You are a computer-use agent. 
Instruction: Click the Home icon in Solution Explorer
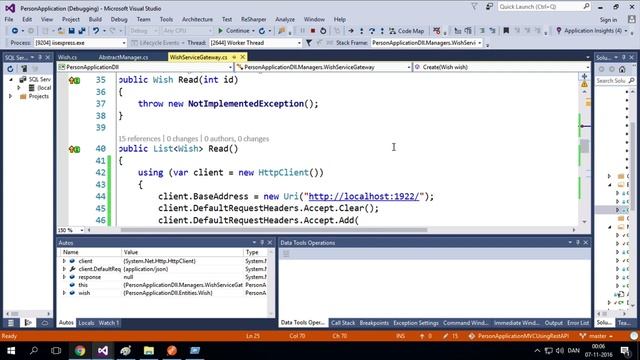point(622,69)
